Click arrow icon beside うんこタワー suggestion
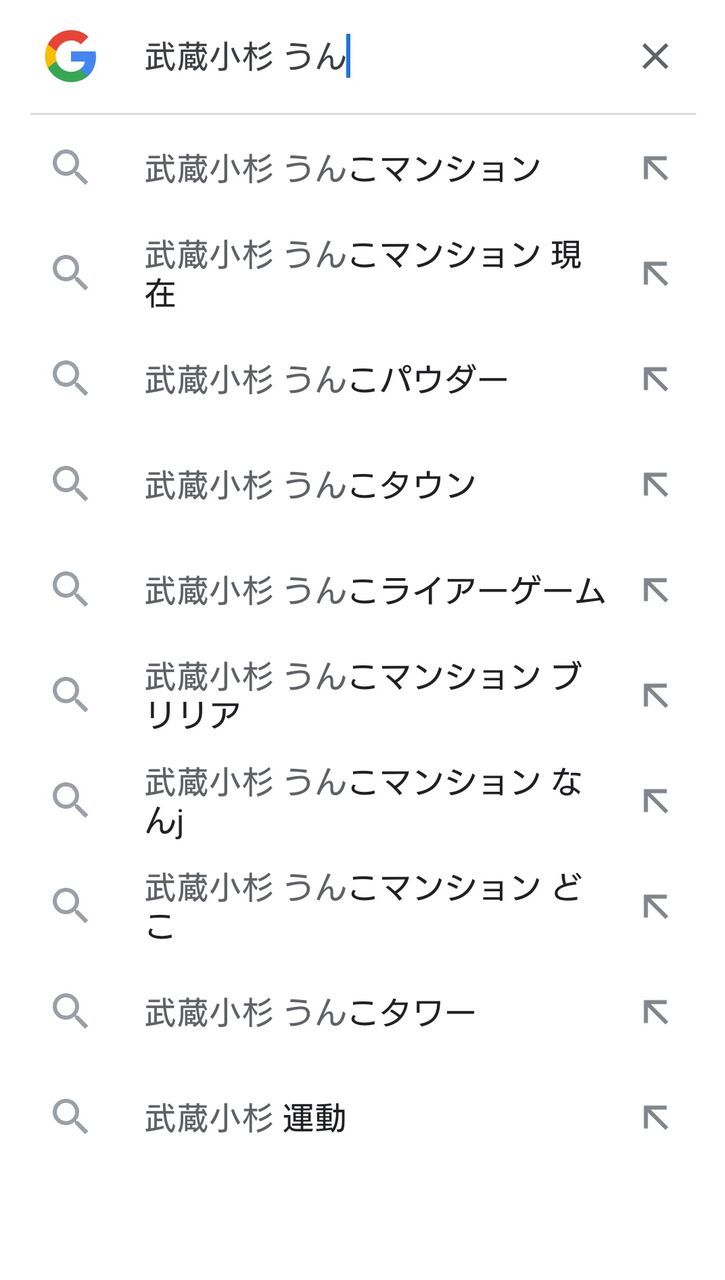The width and height of the screenshot is (725, 1280). tap(655, 1013)
